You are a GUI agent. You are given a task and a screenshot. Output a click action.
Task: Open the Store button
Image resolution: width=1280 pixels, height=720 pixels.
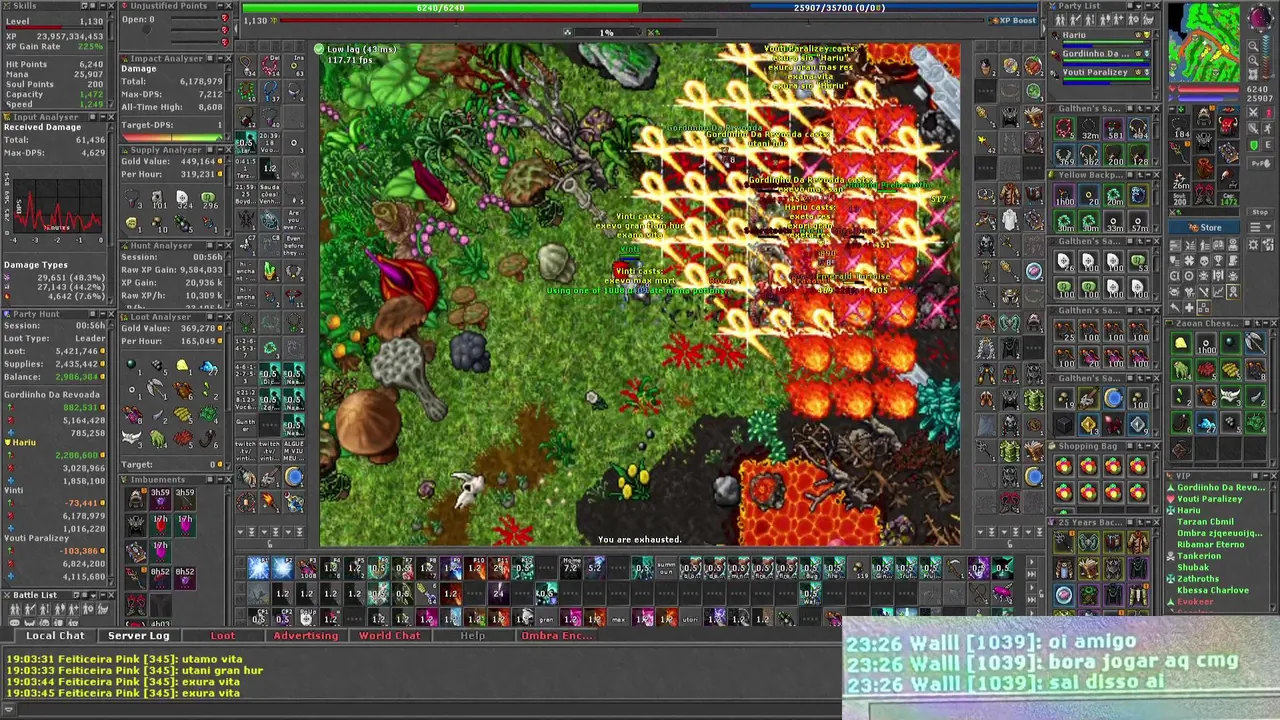tap(1204, 227)
